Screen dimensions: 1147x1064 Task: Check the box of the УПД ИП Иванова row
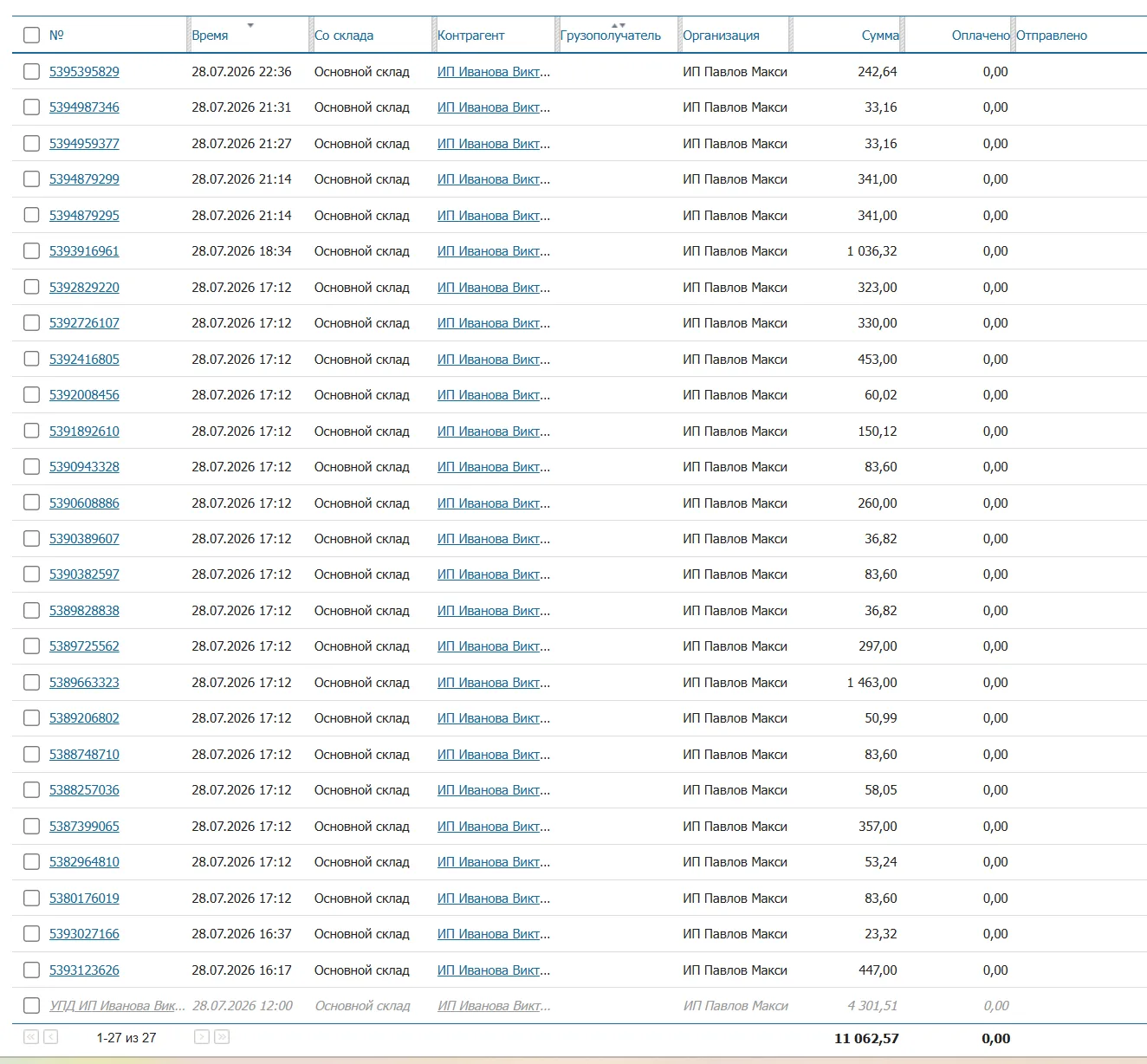pos(31,1006)
